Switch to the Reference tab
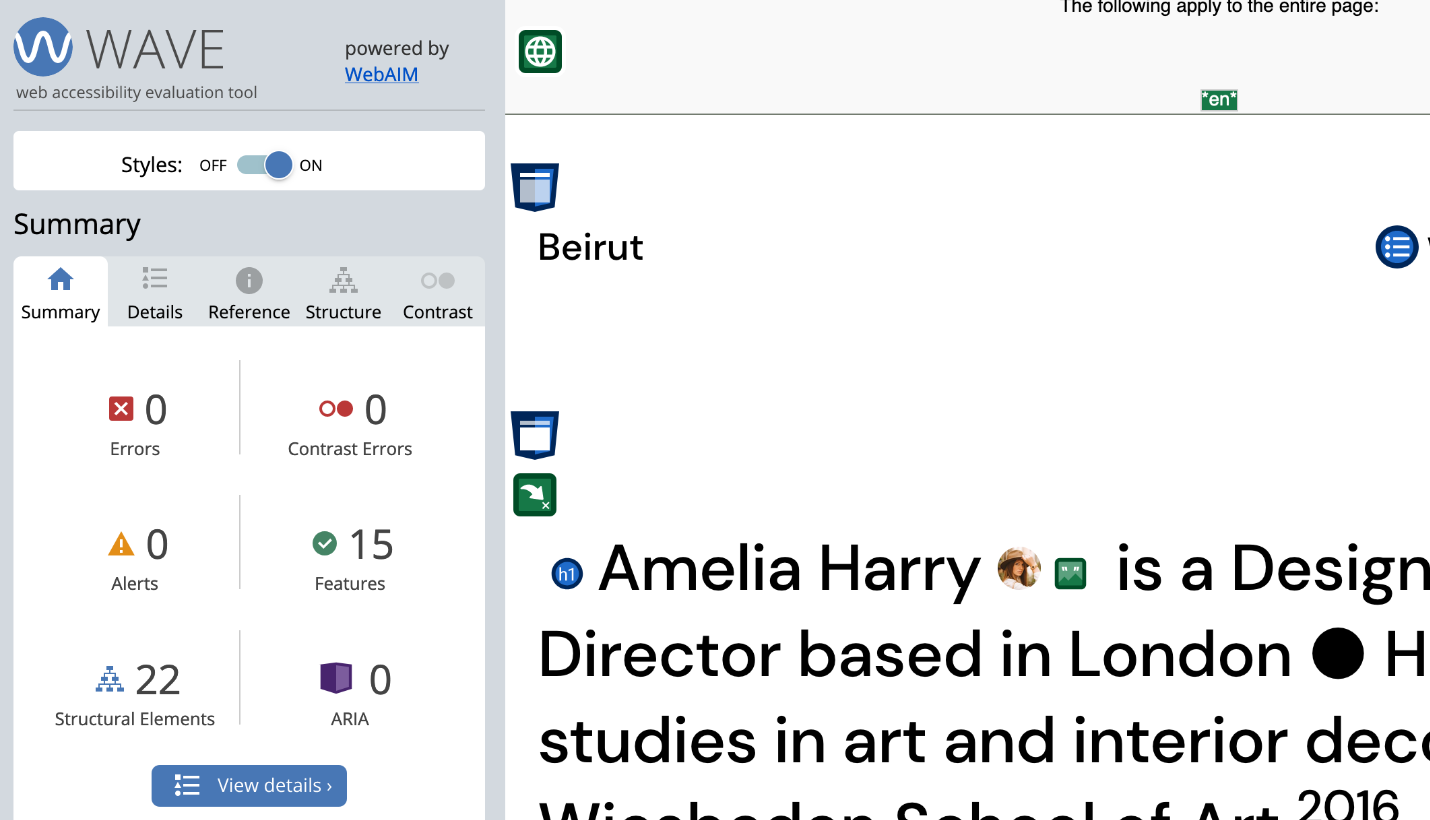The image size is (1430, 820). pos(249,293)
